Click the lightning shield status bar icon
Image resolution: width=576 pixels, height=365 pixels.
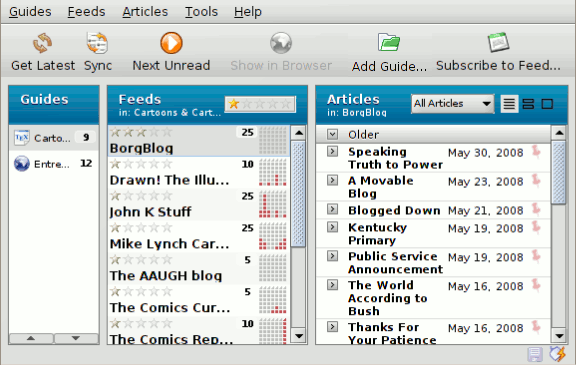pyautogui.click(x=557, y=354)
